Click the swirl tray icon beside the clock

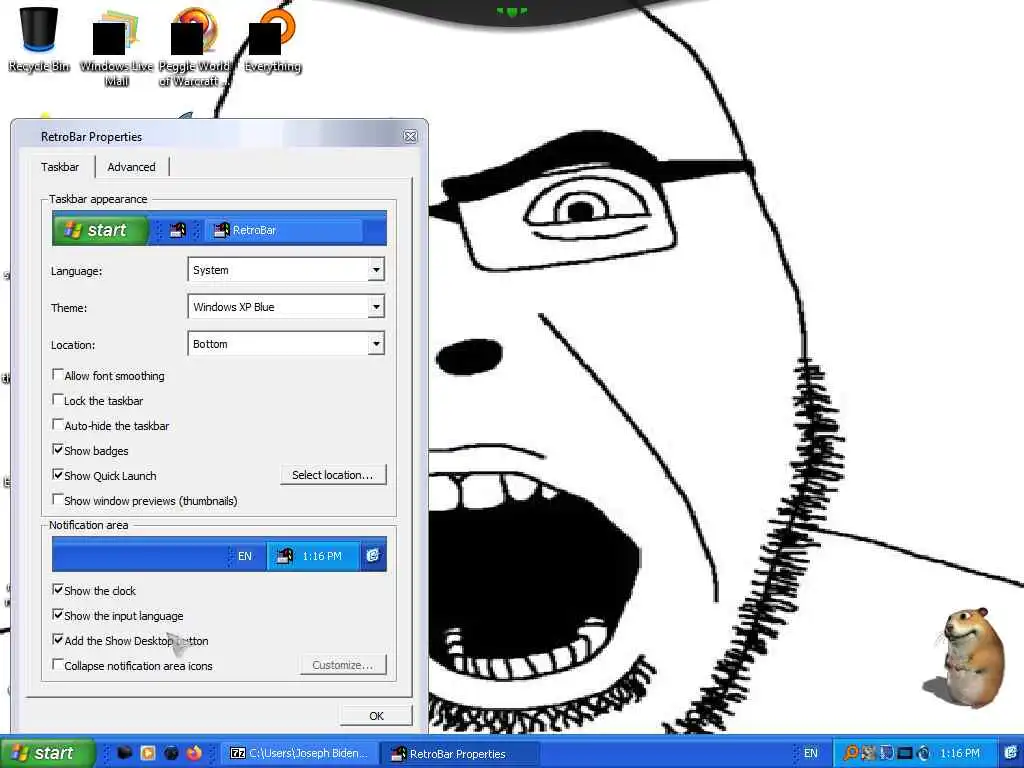pos(923,753)
